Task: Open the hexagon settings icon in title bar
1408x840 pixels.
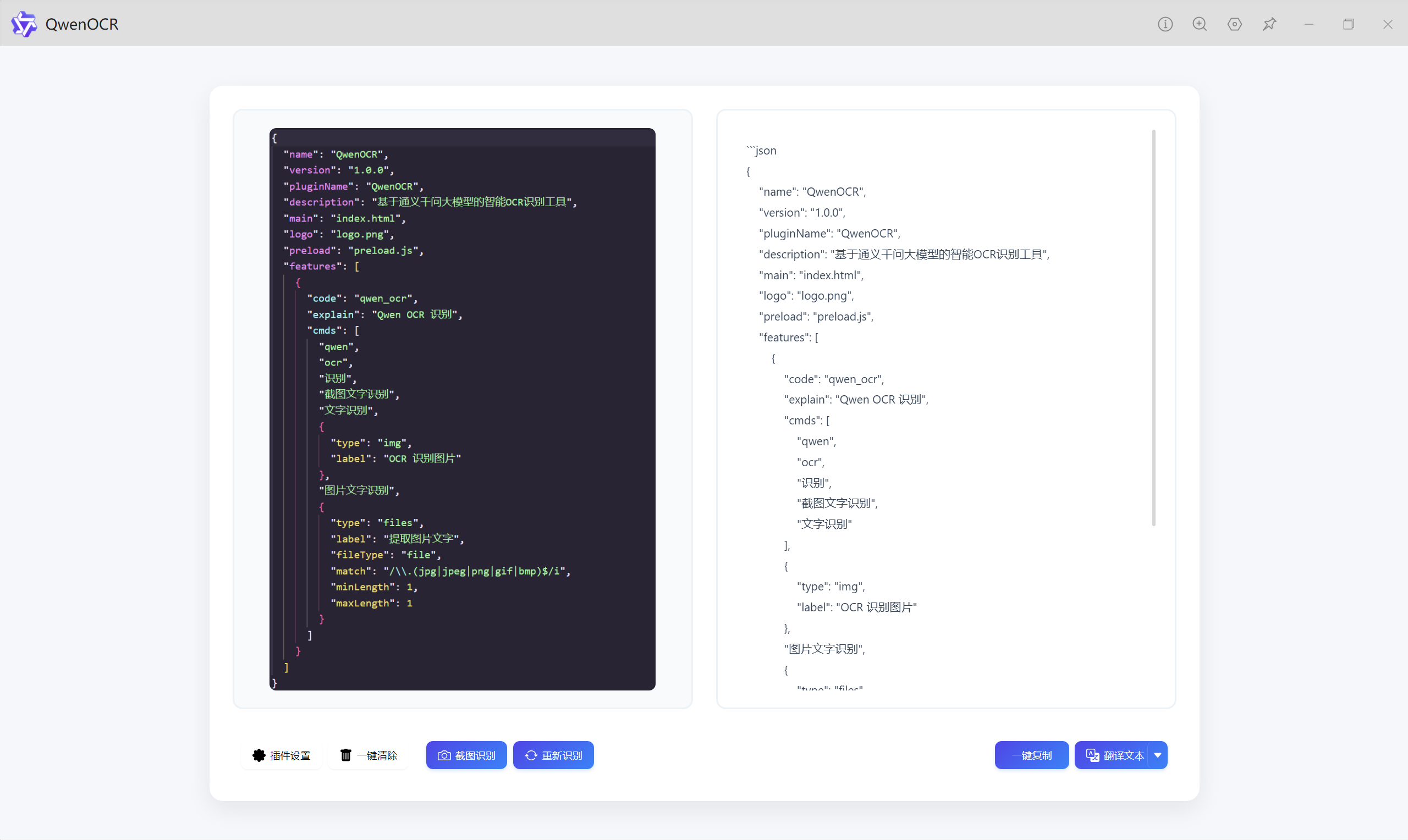Action: [x=1235, y=24]
